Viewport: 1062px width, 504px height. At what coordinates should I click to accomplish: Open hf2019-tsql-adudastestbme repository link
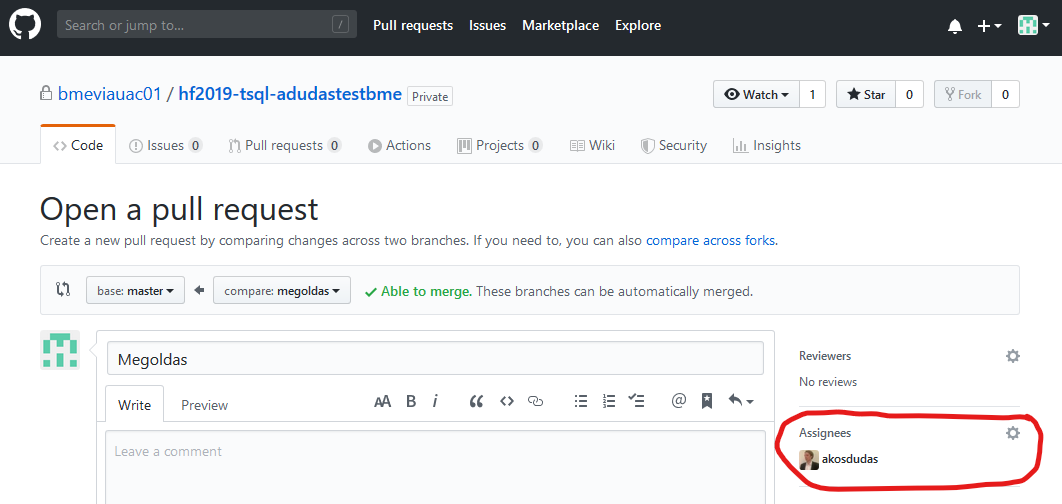pyautogui.click(x=290, y=94)
